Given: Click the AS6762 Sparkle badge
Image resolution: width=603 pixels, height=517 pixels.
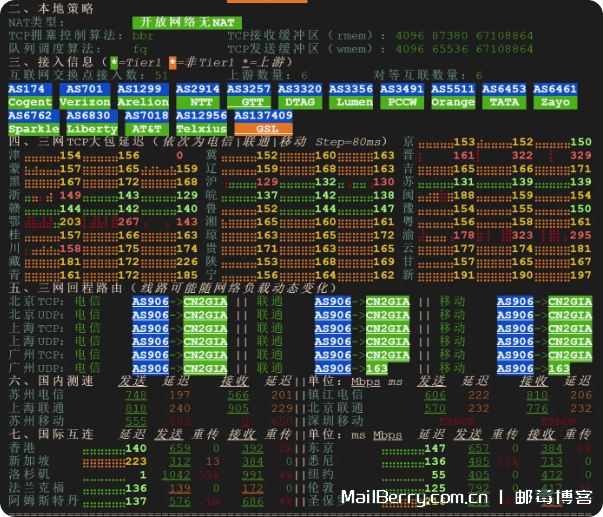Looking at the screenshot, I should pyautogui.click(x=33, y=123).
